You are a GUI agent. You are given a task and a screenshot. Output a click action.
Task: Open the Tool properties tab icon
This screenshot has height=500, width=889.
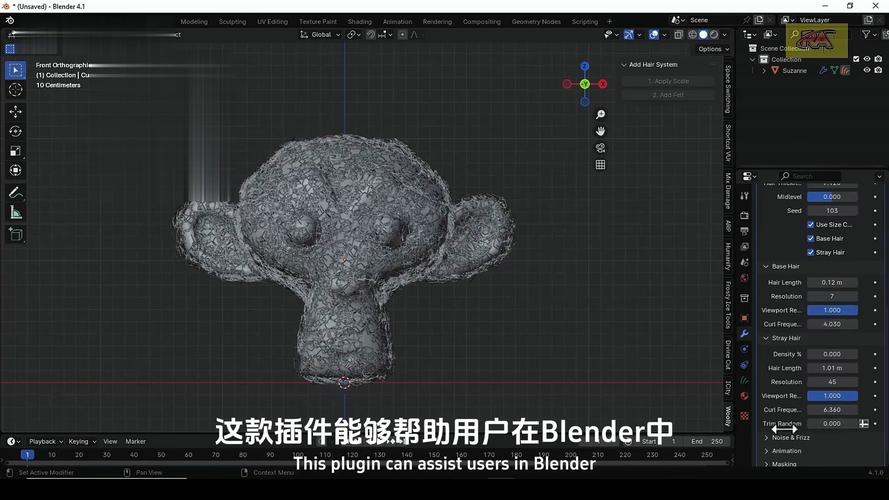(744, 196)
